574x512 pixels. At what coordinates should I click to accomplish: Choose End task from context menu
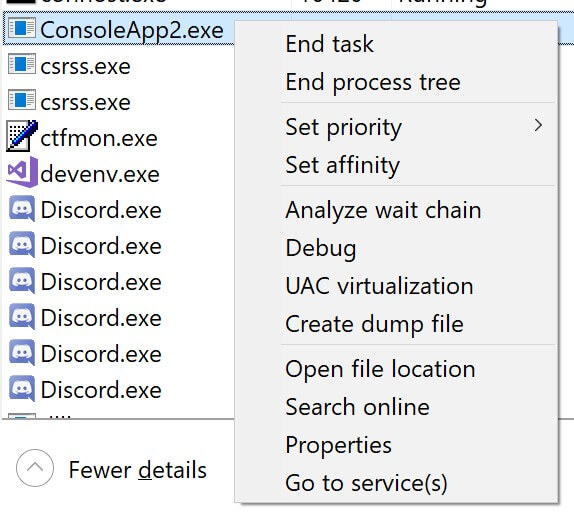pos(396,44)
